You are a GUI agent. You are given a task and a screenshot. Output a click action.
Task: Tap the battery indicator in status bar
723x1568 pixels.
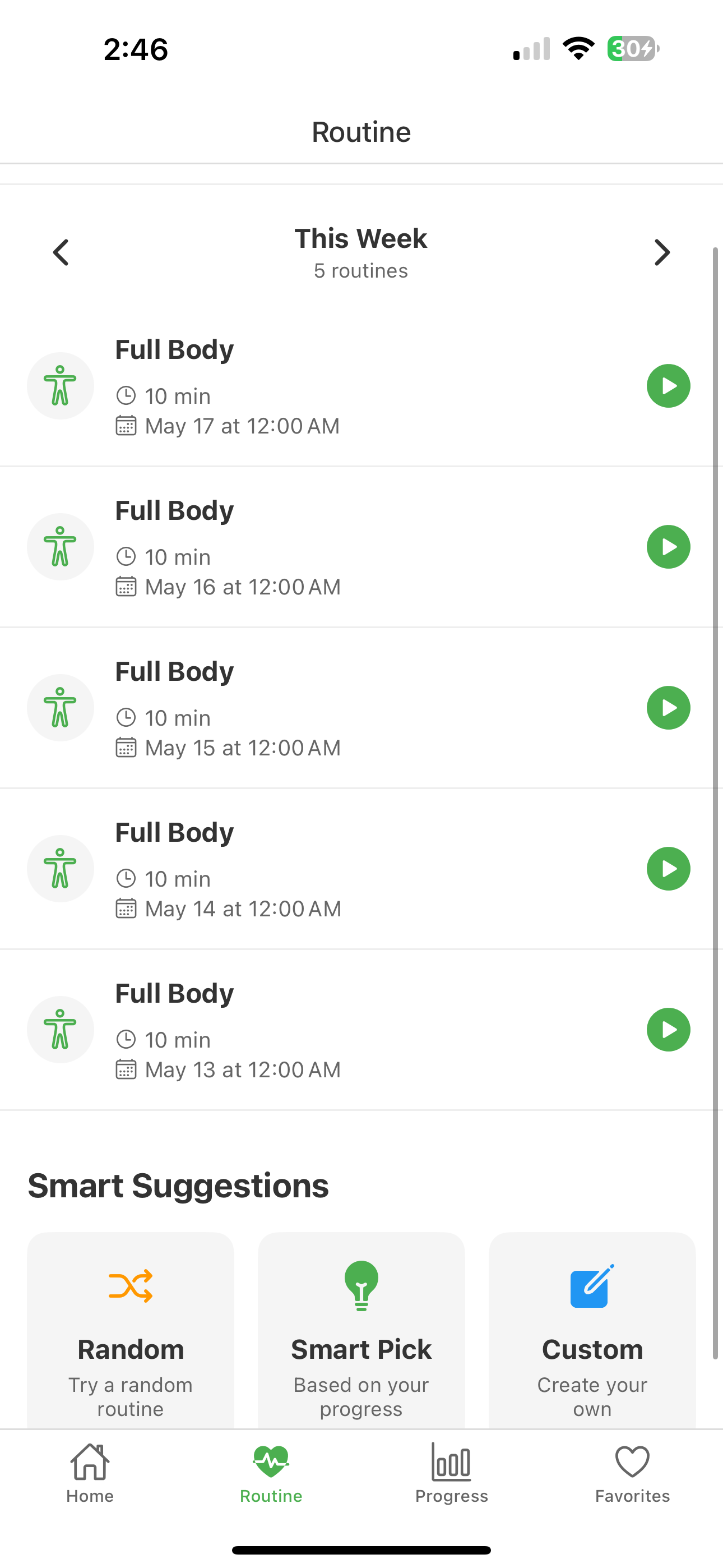click(x=633, y=49)
